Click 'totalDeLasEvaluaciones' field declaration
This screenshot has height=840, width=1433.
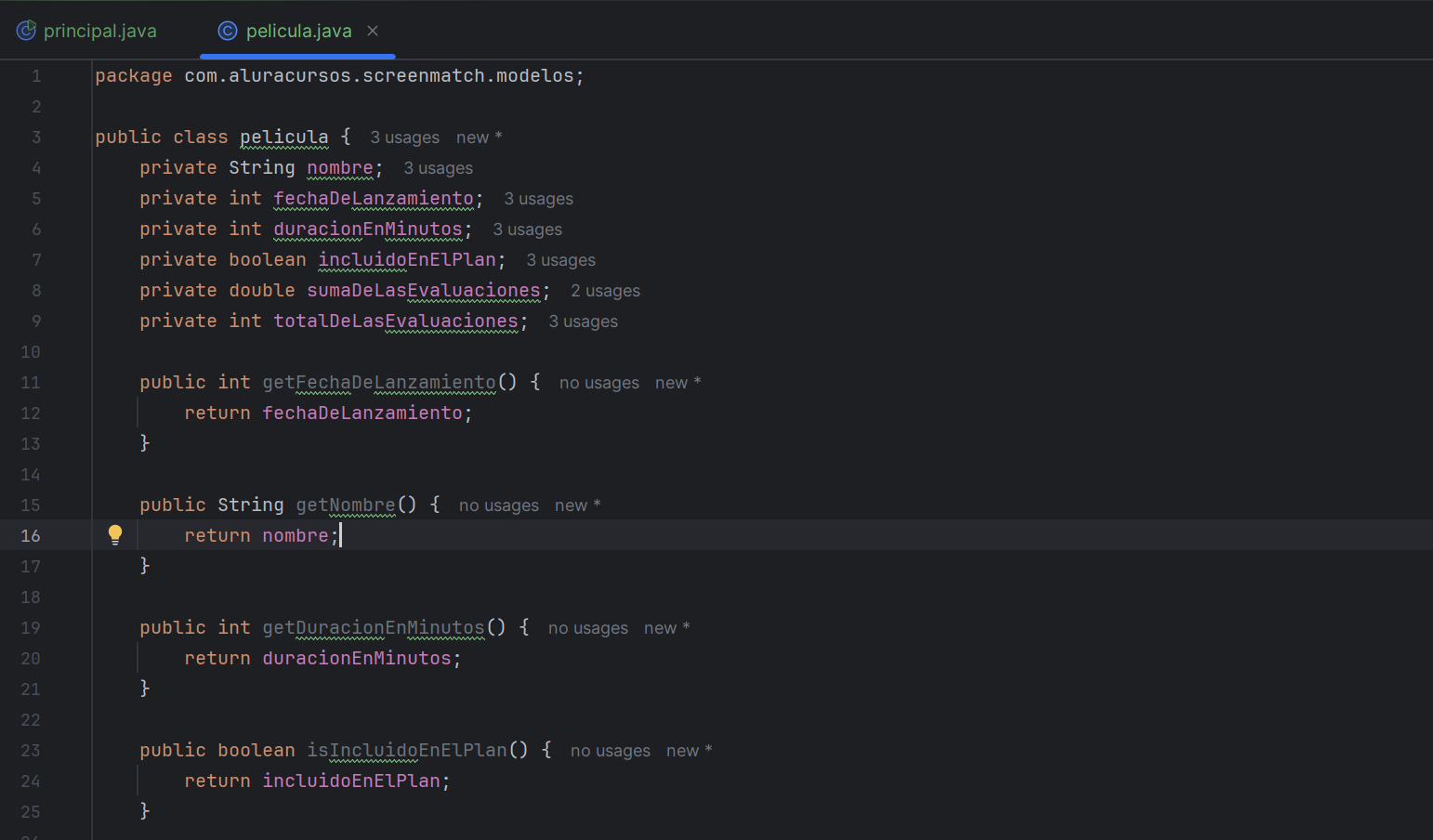[x=396, y=321]
